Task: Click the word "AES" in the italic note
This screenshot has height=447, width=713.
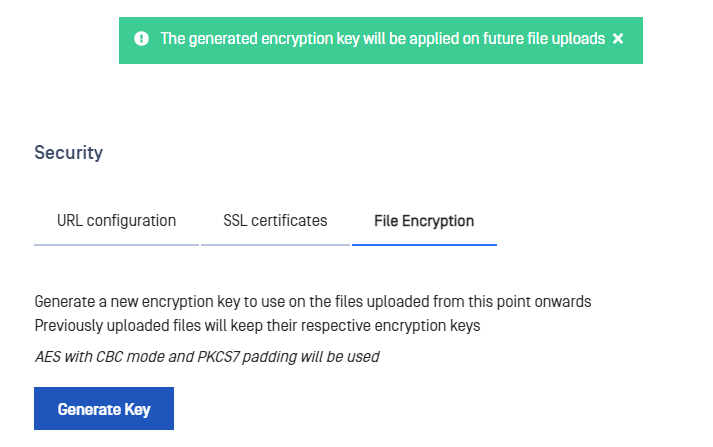Action: 48,357
